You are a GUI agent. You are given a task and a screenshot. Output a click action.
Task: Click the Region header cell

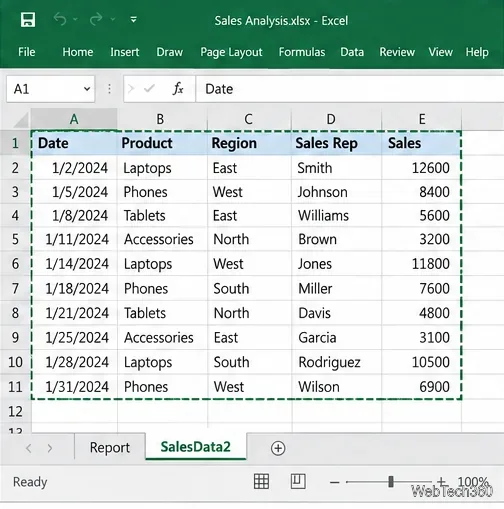coord(249,143)
